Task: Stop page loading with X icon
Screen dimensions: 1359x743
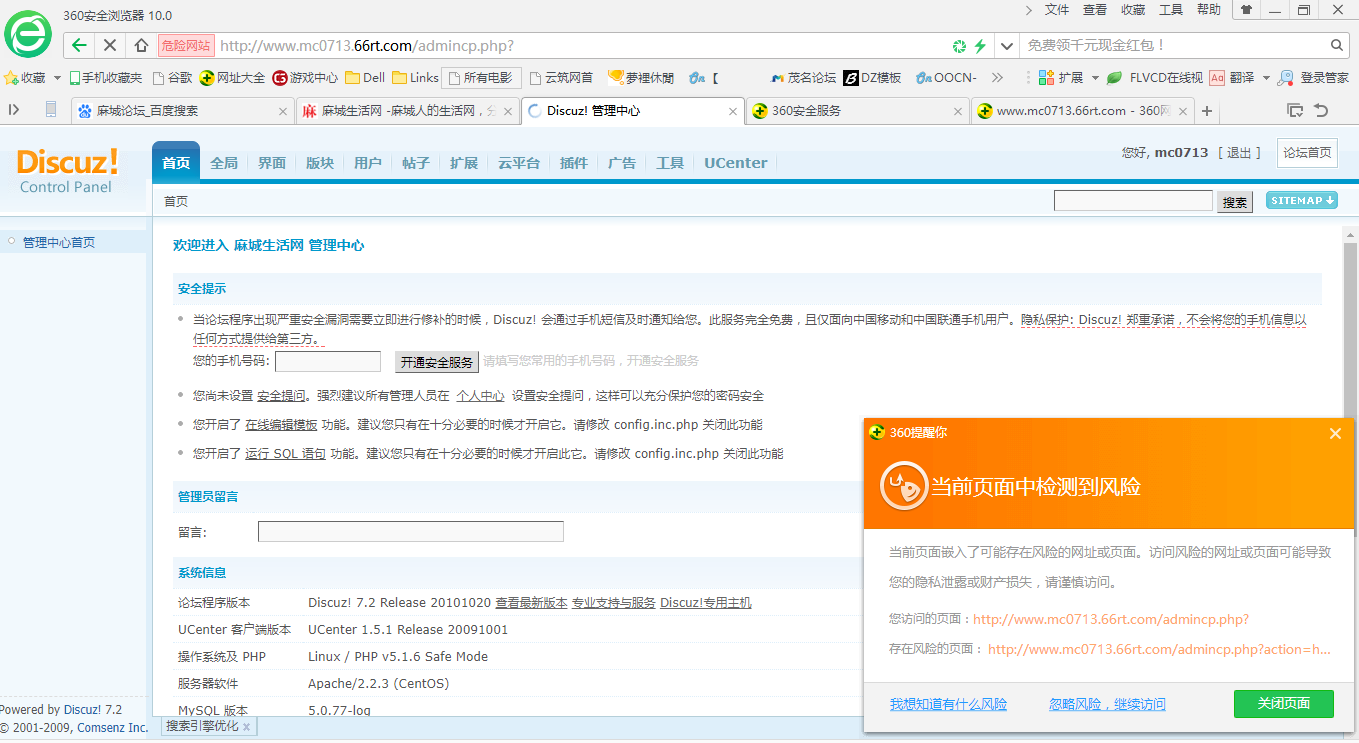Action: pyautogui.click(x=110, y=45)
